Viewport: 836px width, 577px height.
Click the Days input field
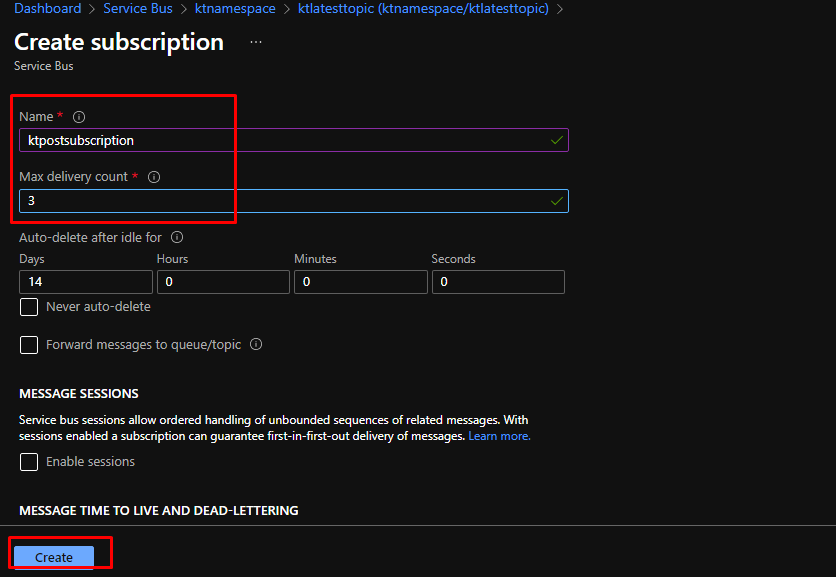pyautogui.click(x=85, y=282)
